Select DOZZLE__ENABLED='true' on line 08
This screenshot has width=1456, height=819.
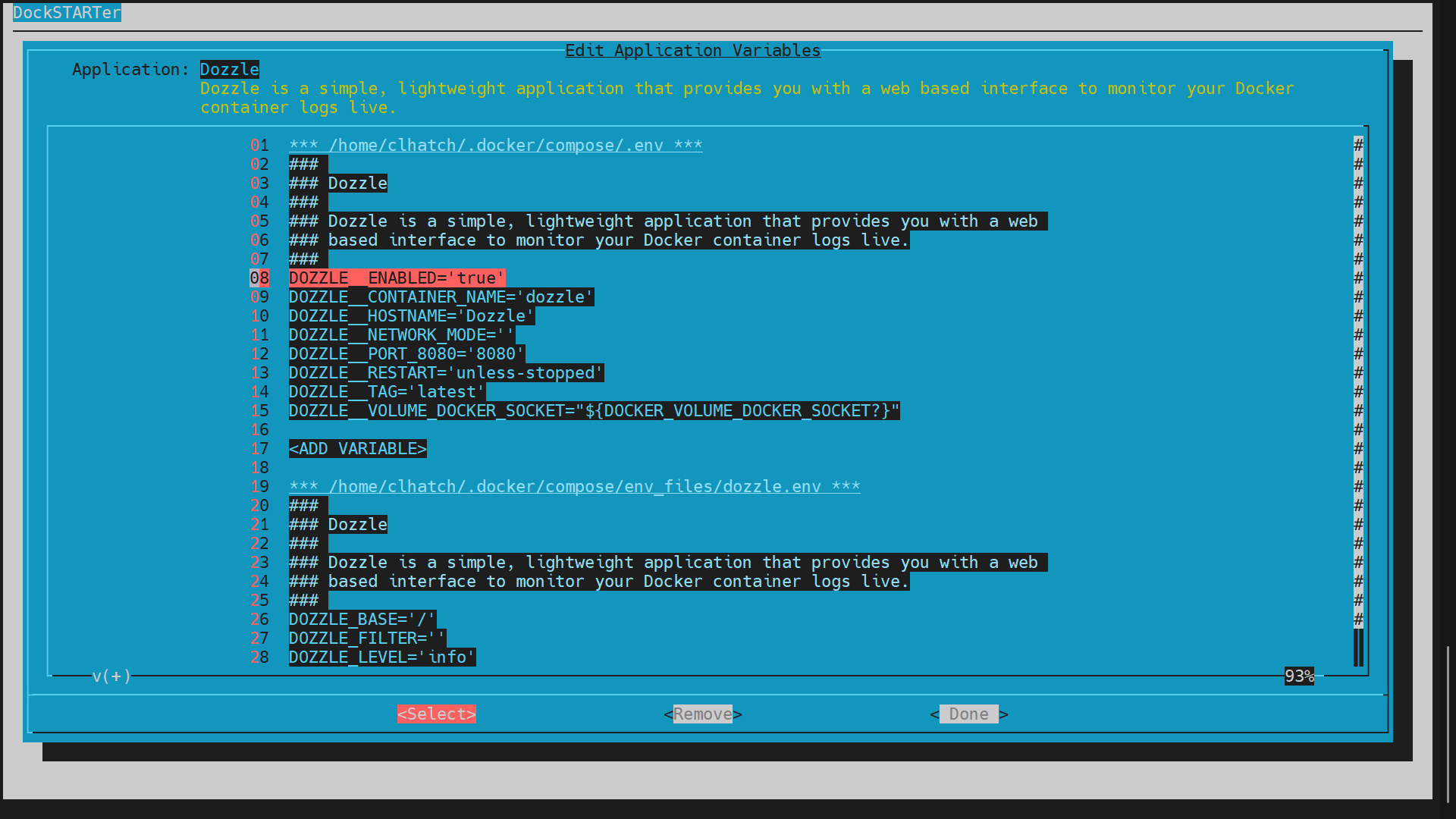point(397,278)
